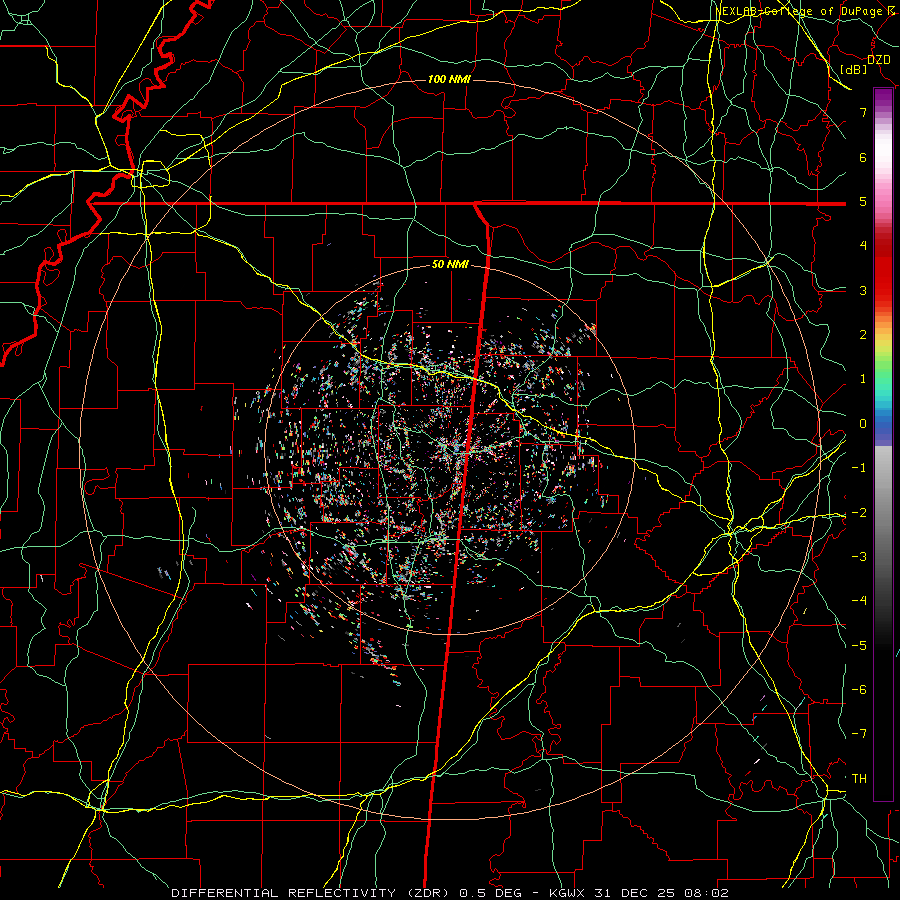The image size is (900, 900).
Task: Click the "-6" tick label on the ZDR scale
Action: (859, 690)
